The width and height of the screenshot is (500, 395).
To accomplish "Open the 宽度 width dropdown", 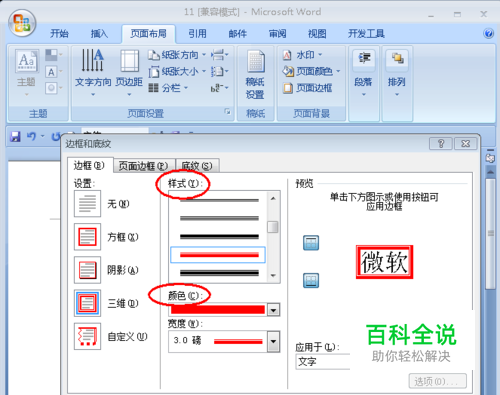I will (x=273, y=341).
